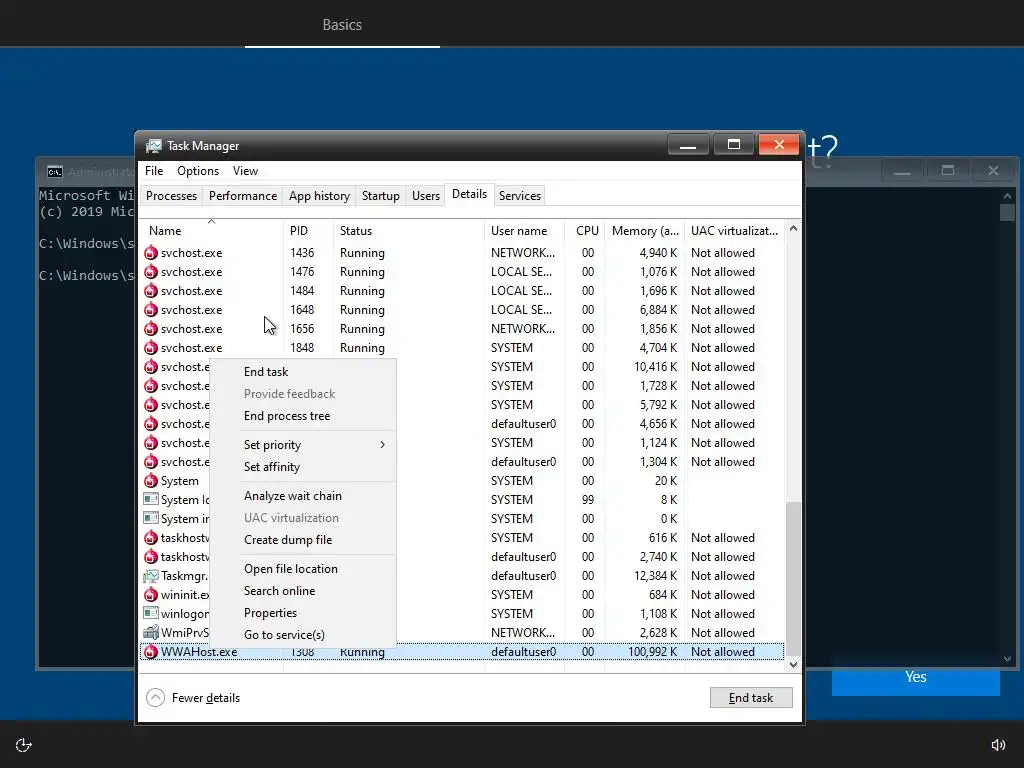Switch to the Processes tab
This screenshot has width=1024, height=768.
(x=171, y=196)
